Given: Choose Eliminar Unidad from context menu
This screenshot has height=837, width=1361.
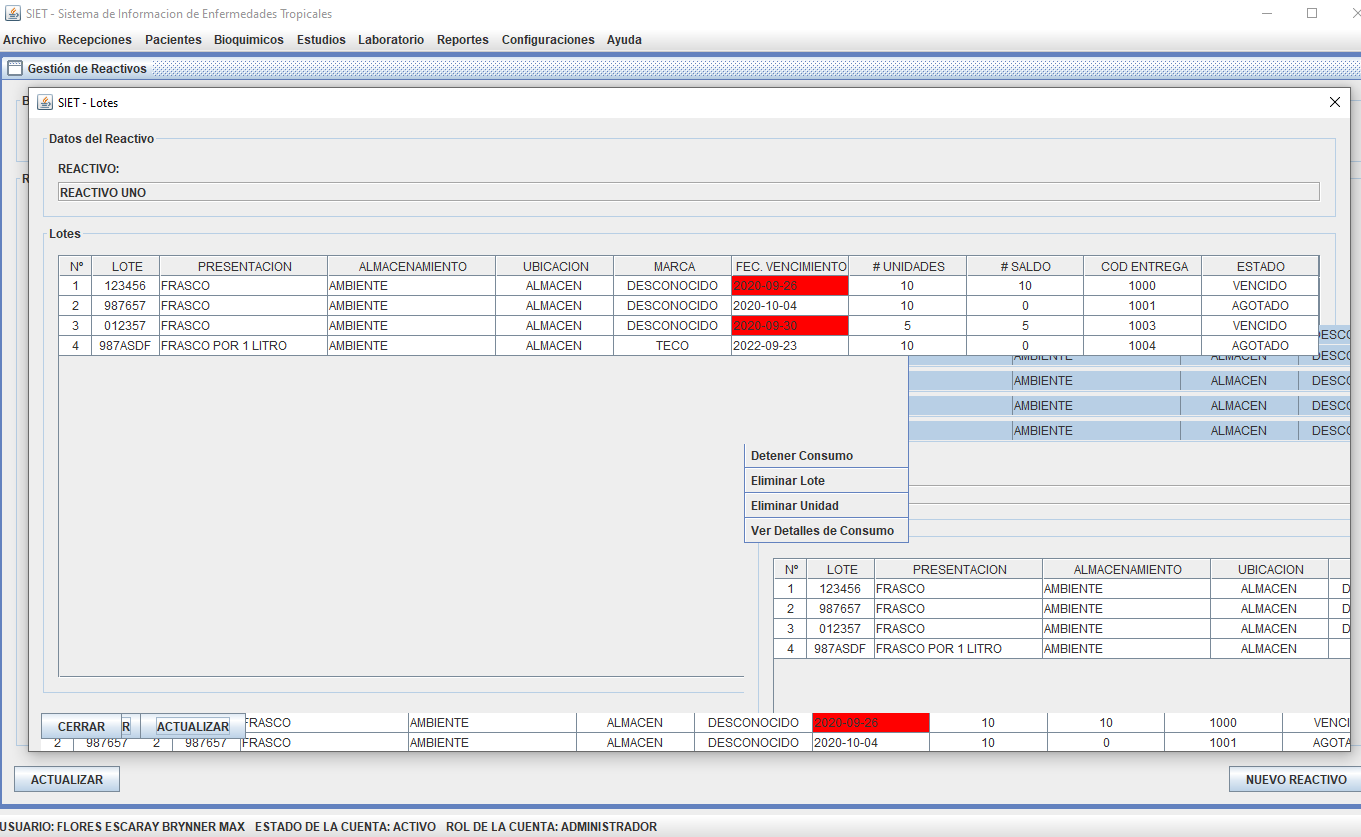Looking at the screenshot, I should [x=826, y=506].
